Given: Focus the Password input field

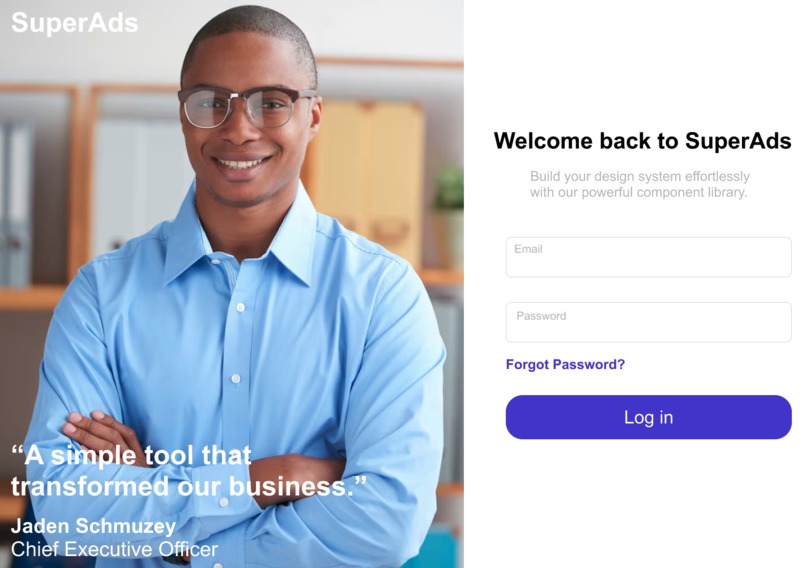Looking at the screenshot, I should (648, 322).
